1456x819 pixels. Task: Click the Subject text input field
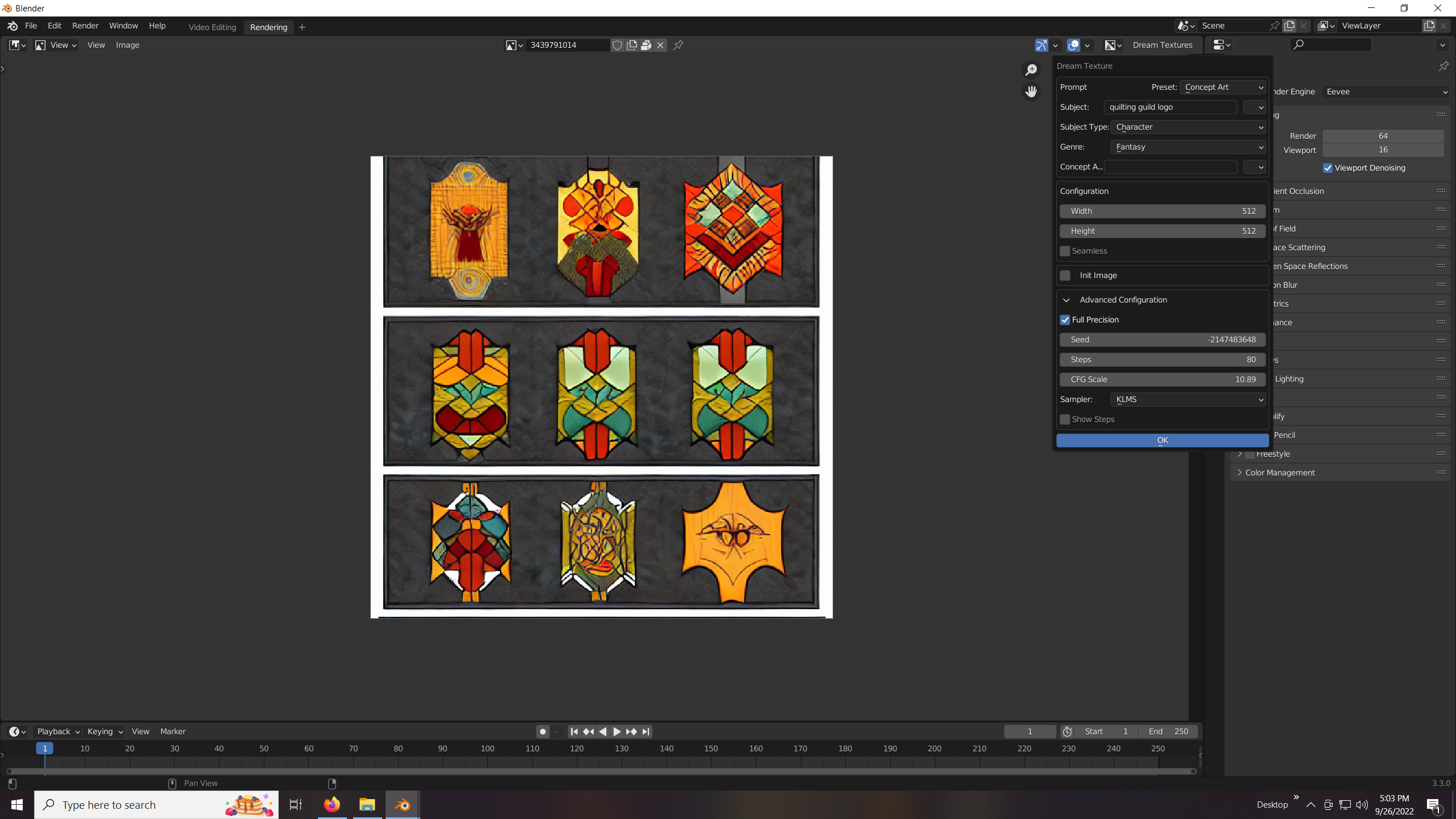coord(1170,107)
